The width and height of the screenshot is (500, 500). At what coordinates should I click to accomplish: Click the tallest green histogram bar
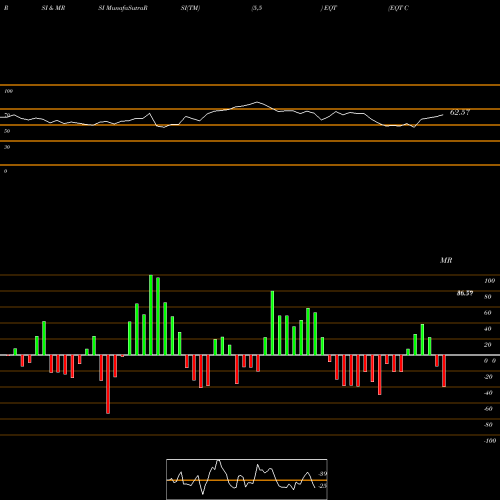(151, 315)
